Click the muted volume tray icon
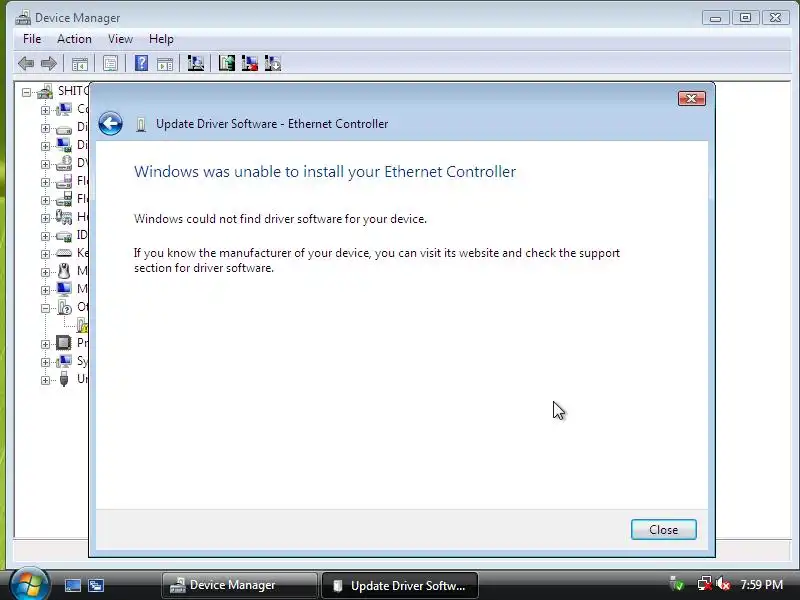Viewport: 800px width, 600px height. 722,584
